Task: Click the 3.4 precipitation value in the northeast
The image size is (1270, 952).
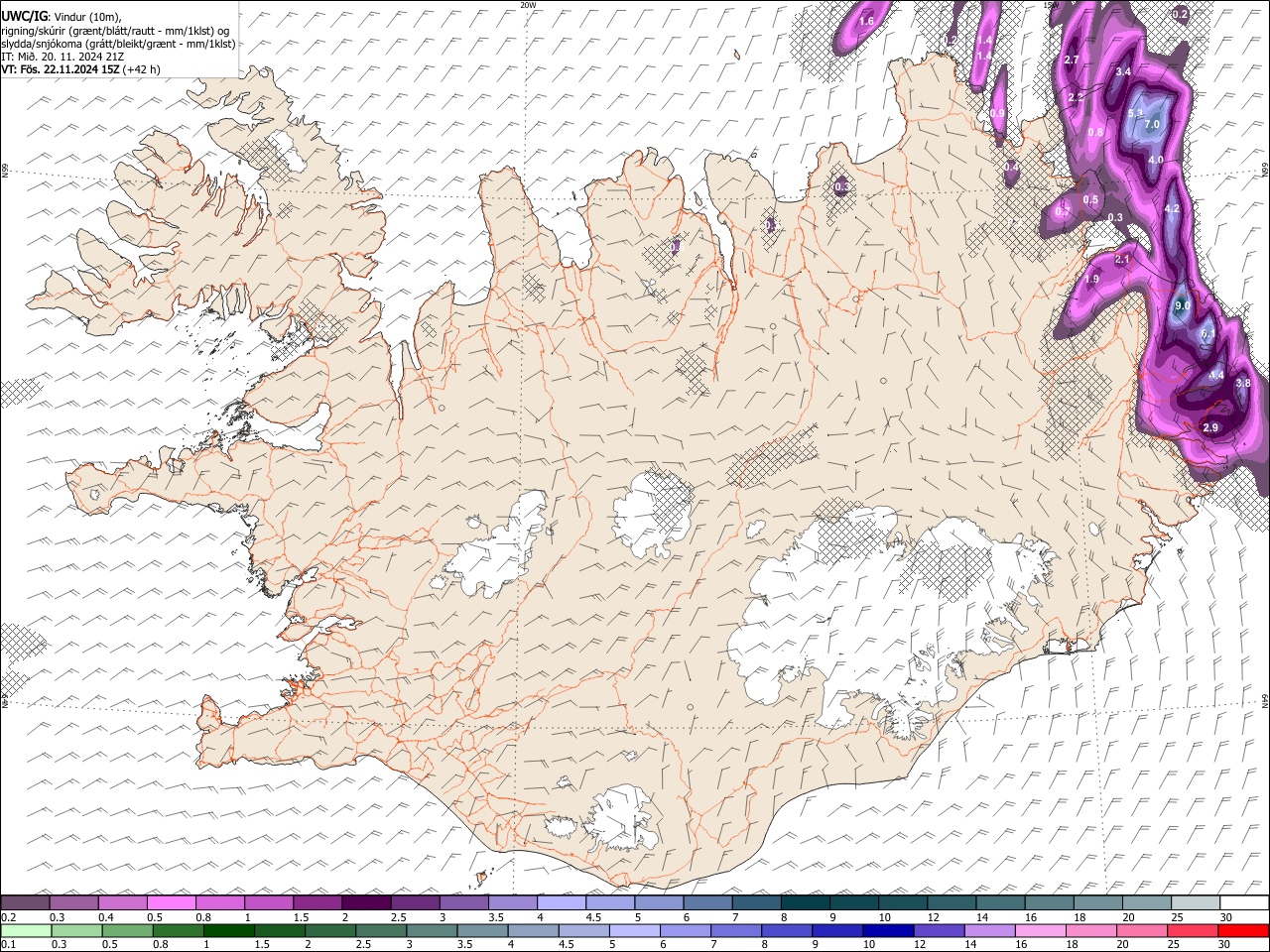Action: pos(1123,72)
